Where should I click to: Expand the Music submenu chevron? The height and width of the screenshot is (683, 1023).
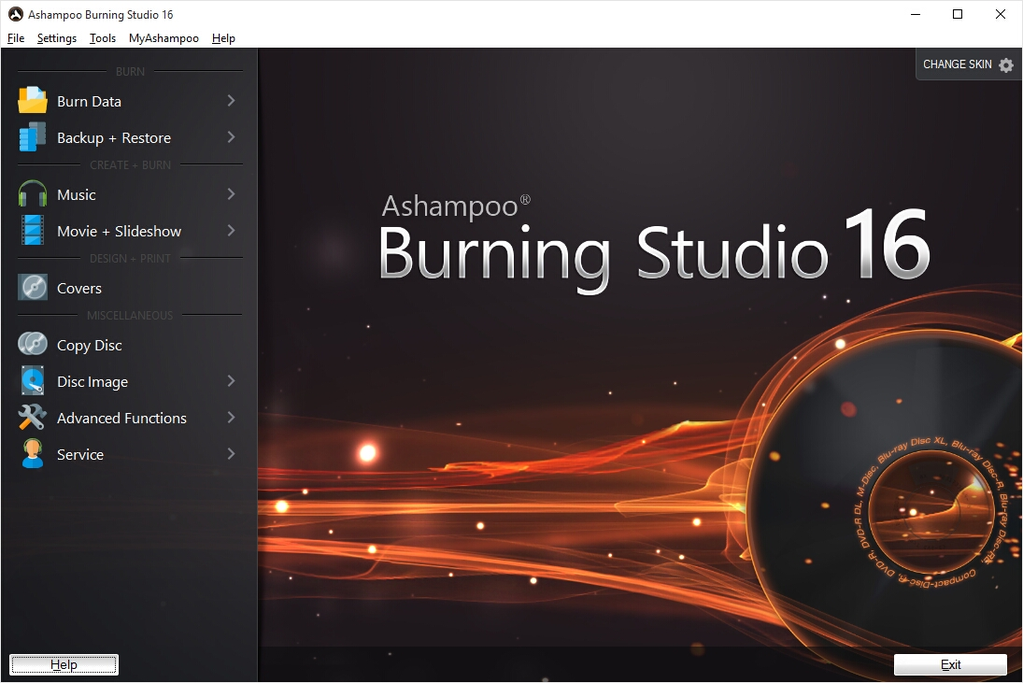231,194
